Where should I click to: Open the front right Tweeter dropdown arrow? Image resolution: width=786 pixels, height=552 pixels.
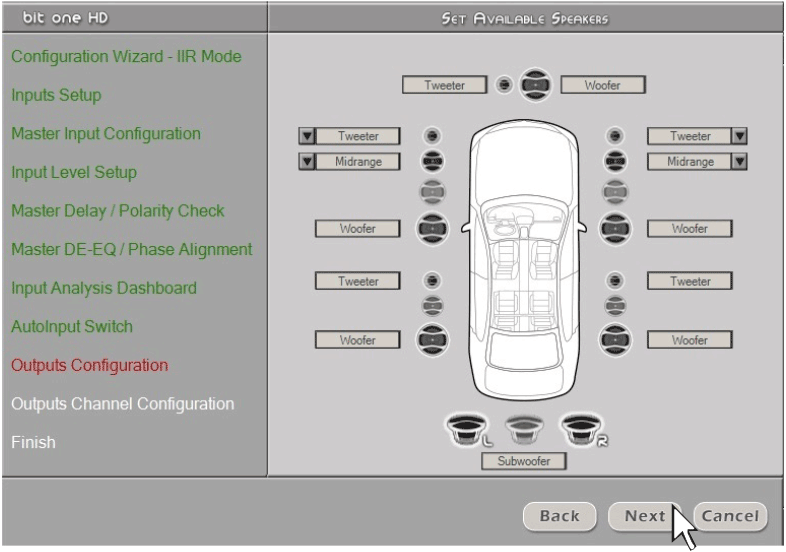(x=739, y=136)
